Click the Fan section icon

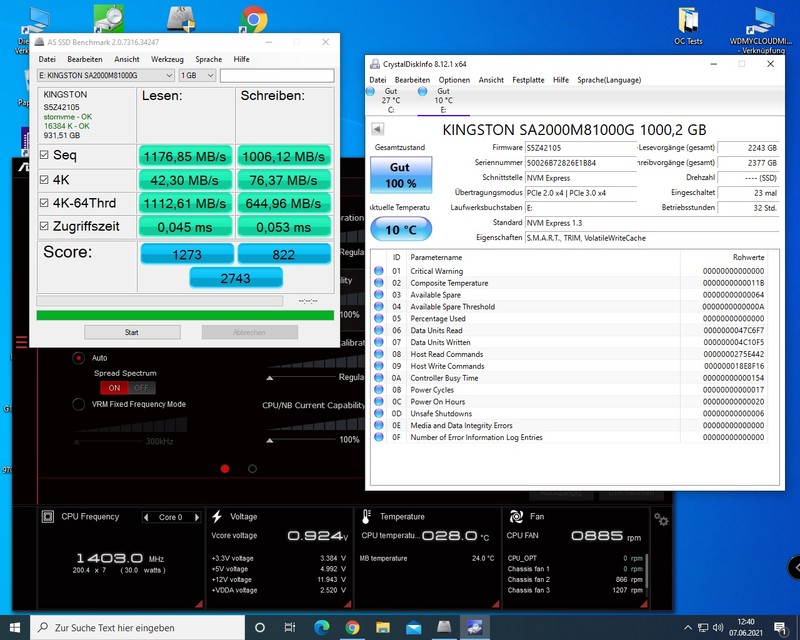tap(516, 516)
